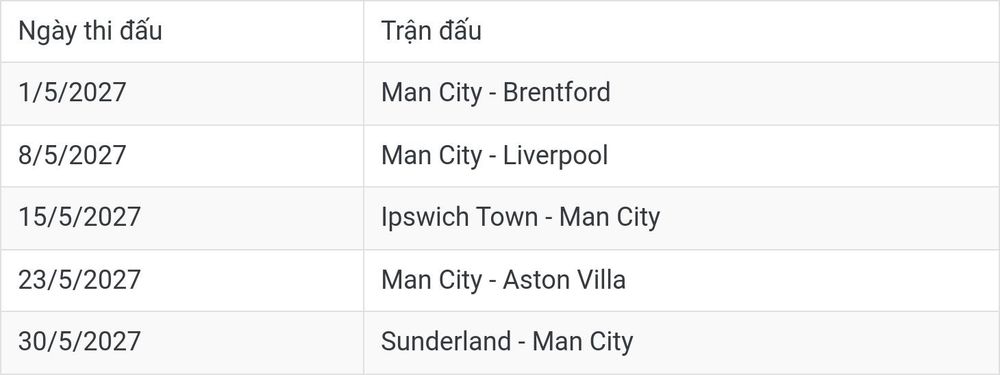Select the Man City - Brentford match
This screenshot has height=375, width=1000.
pyautogui.click(x=496, y=92)
